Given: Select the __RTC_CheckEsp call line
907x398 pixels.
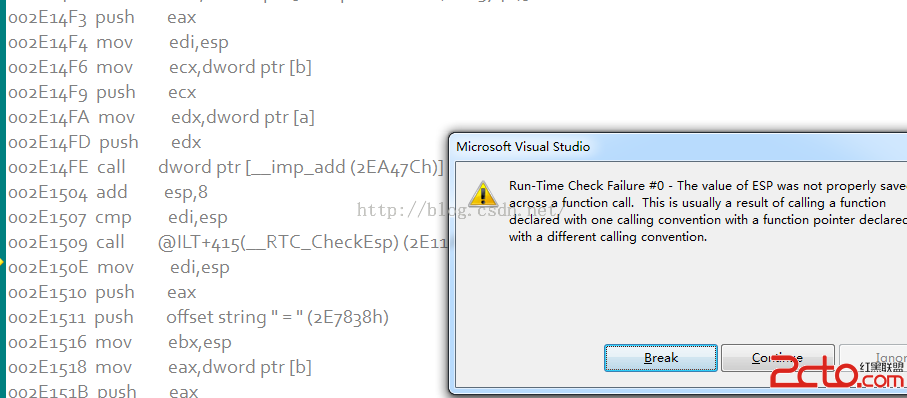Looking at the screenshot, I should point(228,242).
